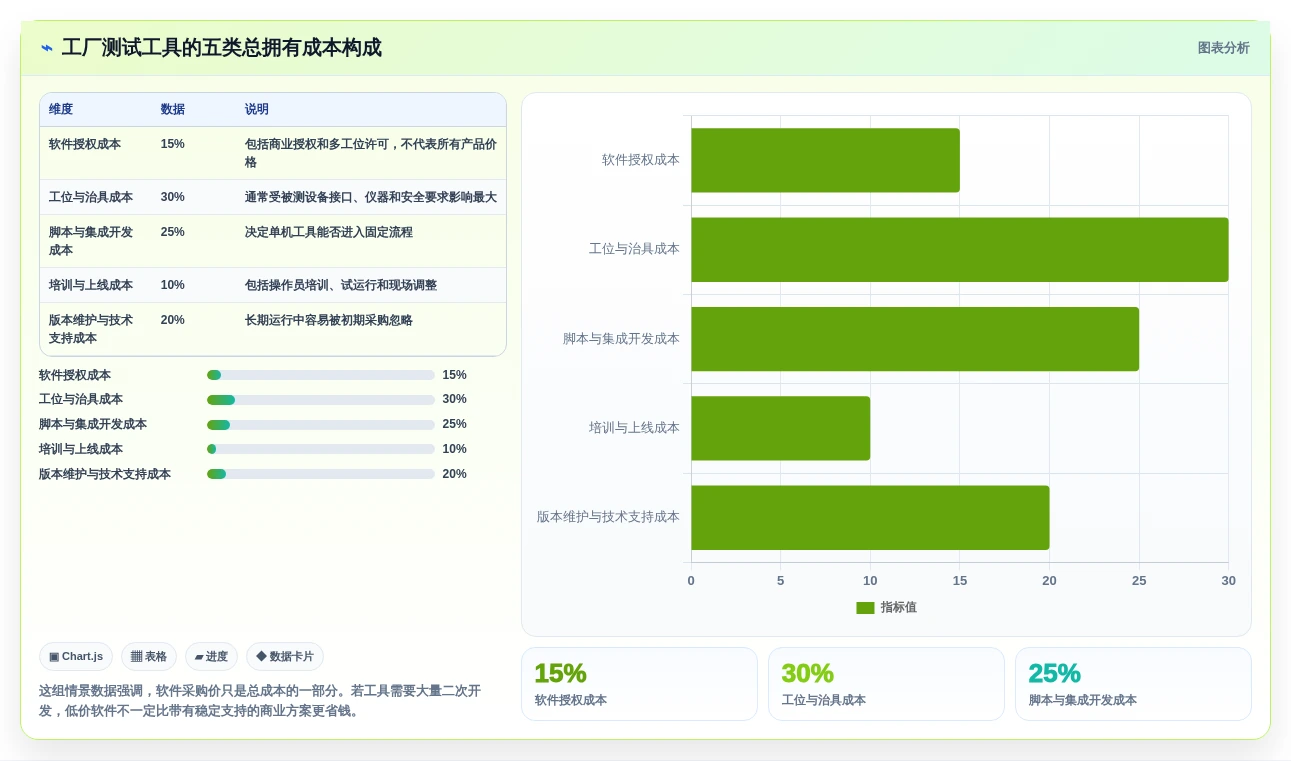
Task: Click the 版本维护与技术支持成本 chart axis label
Action: click(608, 517)
